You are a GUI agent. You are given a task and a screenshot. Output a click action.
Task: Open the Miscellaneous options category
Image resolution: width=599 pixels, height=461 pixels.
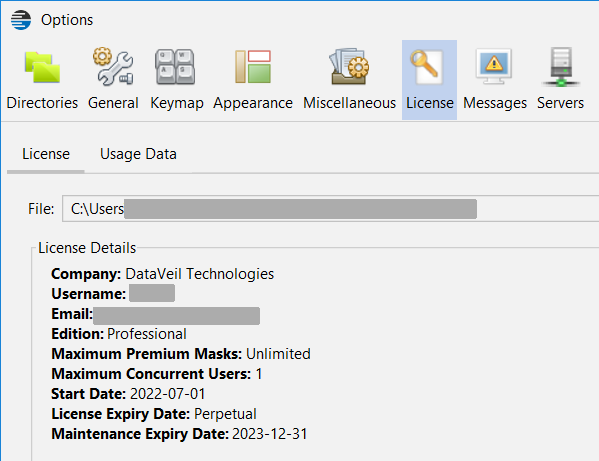[349, 80]
